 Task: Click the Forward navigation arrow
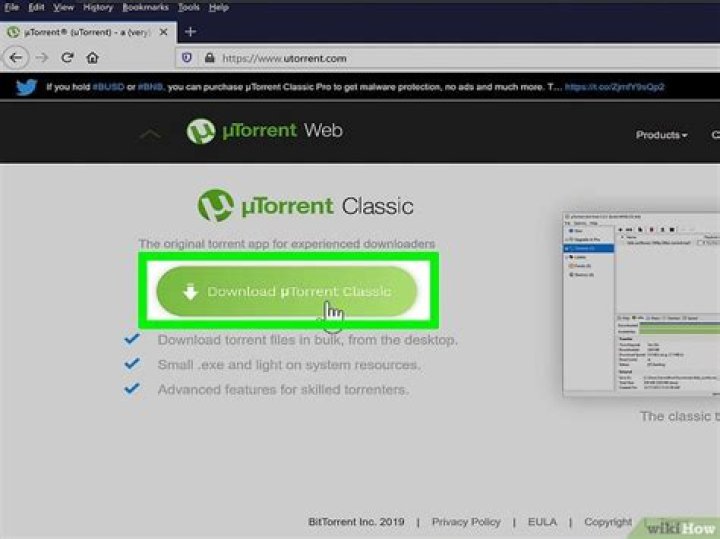point(43,59)
